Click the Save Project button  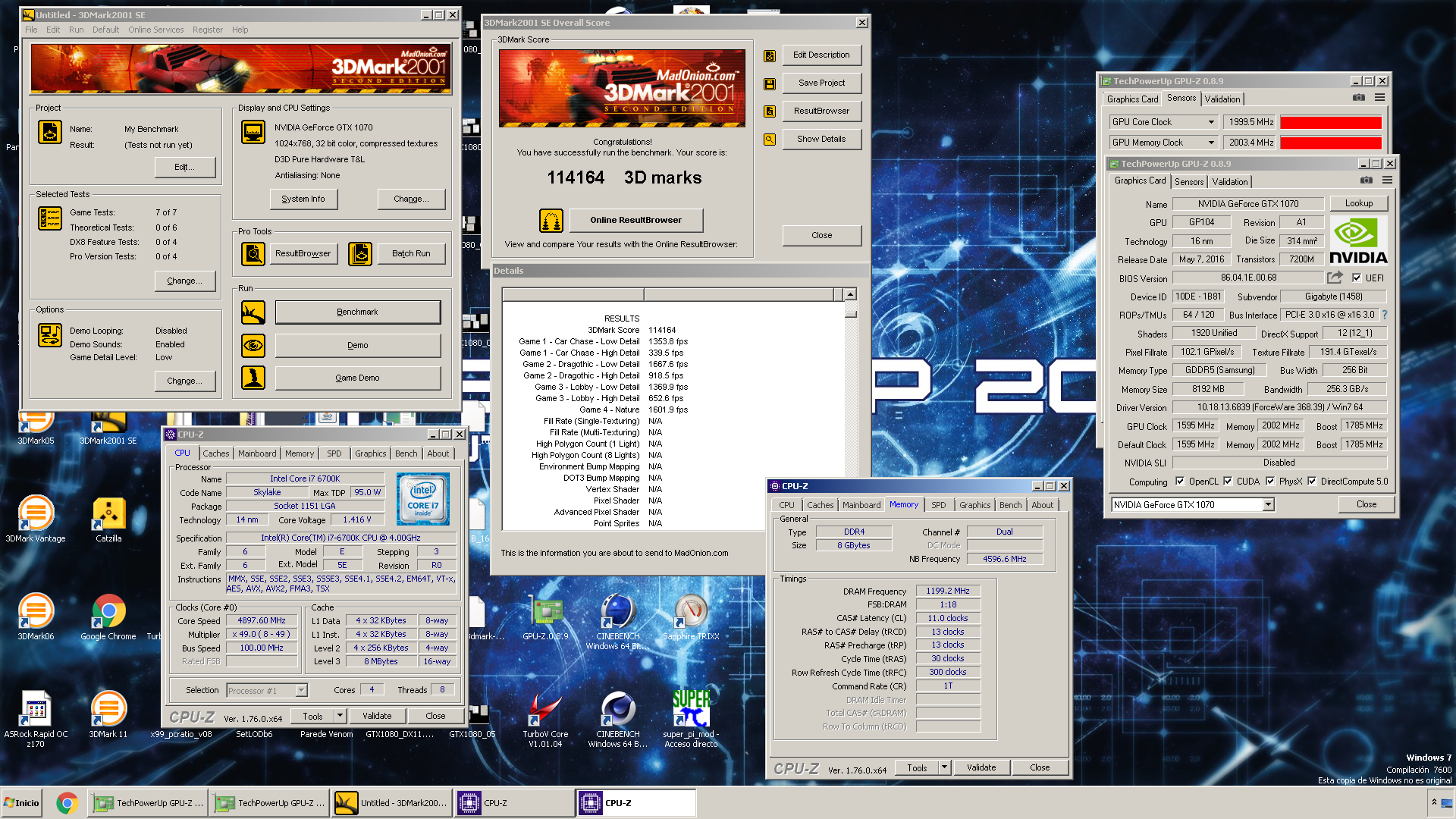click(x=821, y=83)
